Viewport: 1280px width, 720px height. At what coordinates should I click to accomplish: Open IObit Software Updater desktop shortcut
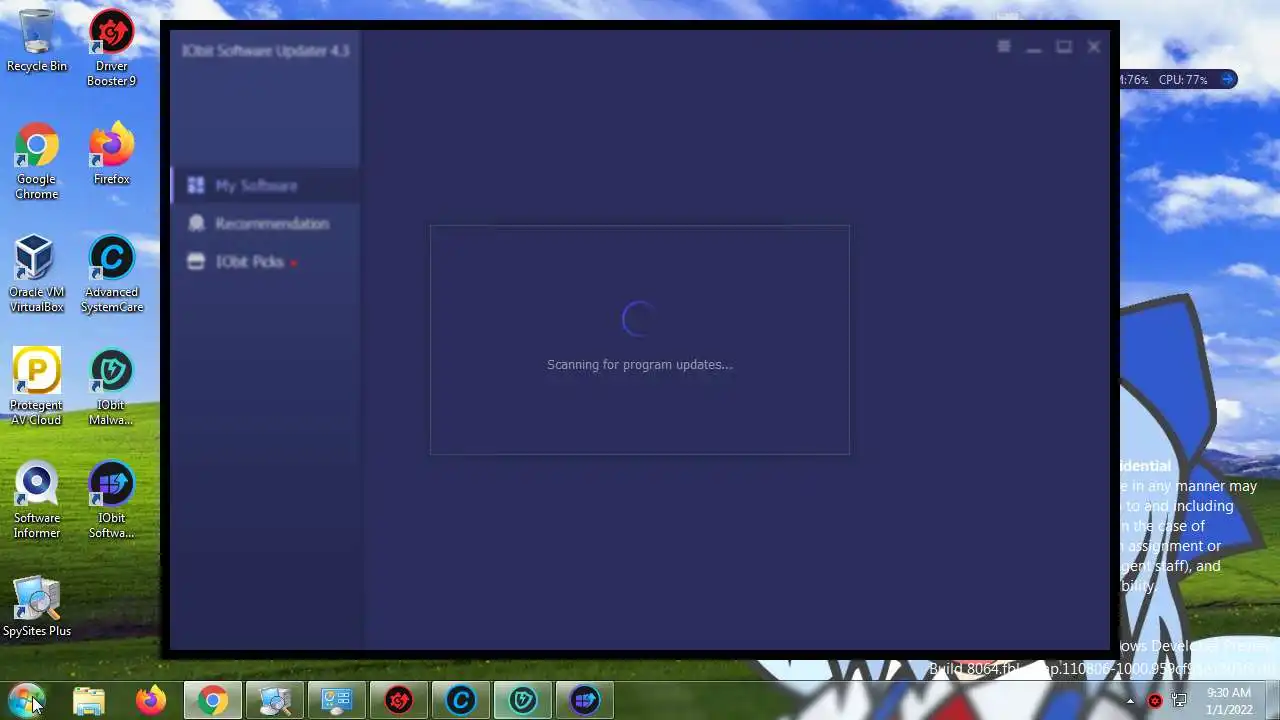[x=111, y=500]
